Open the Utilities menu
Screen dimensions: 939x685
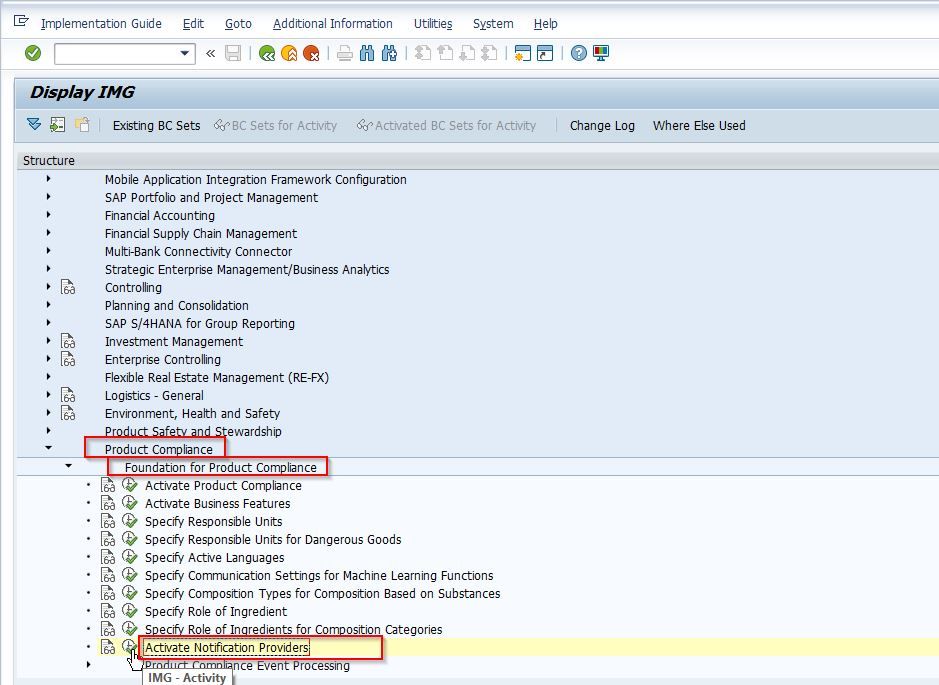click(x=433, y=23)
